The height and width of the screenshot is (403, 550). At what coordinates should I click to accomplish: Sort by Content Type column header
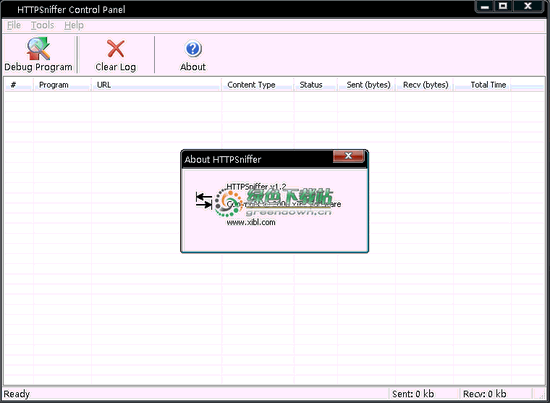pos(257,85)
